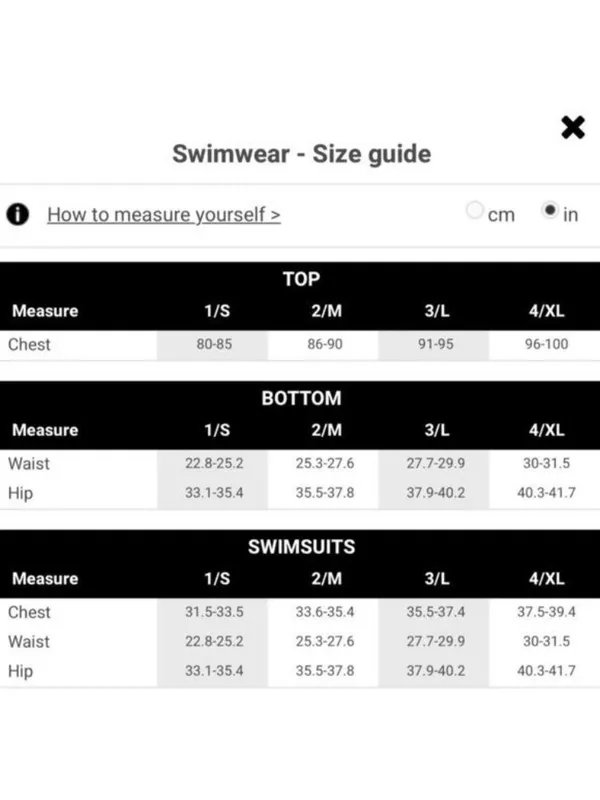Image resolution: width=600 pixels, height=800 pixels.
Task: Click the 4/XL column in TOP table
Action: pos(546,311)
